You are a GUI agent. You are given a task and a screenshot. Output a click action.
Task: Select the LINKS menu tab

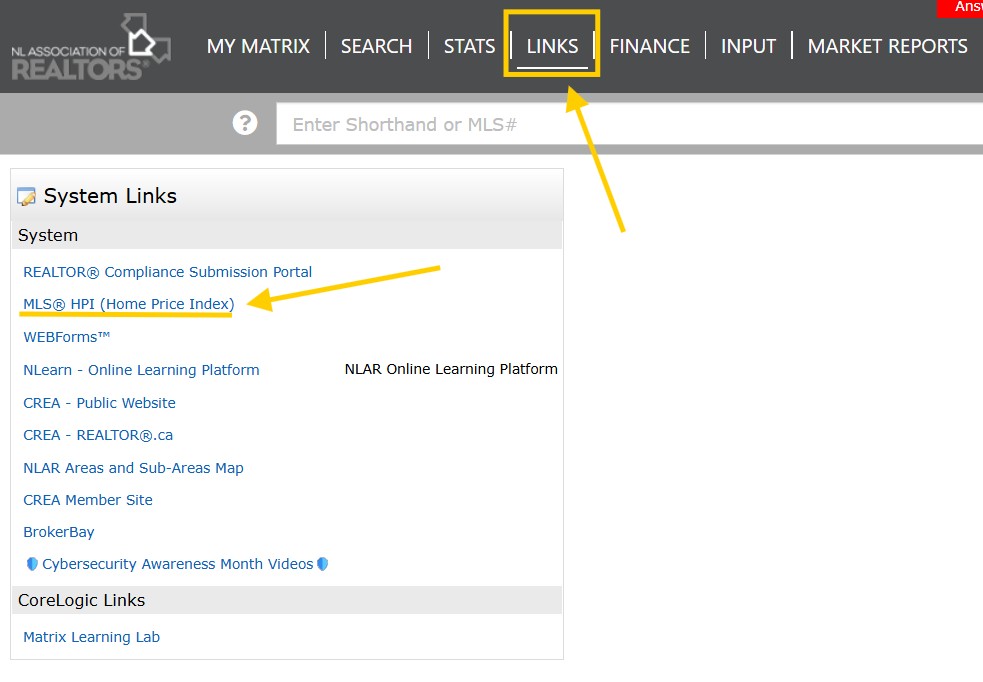pyautogui.click(x=552, y=46)
